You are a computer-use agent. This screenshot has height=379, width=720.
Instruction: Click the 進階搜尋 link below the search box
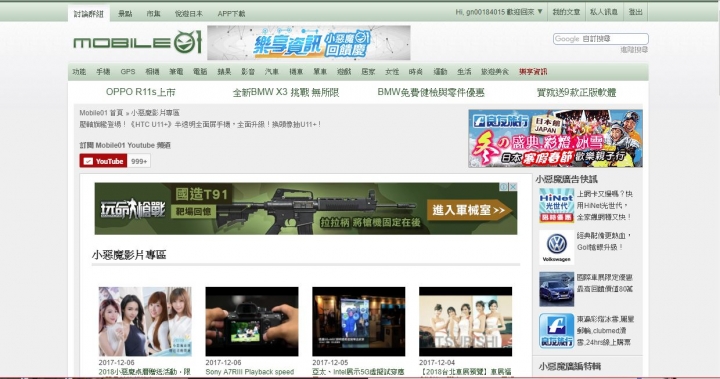[634, 50]
